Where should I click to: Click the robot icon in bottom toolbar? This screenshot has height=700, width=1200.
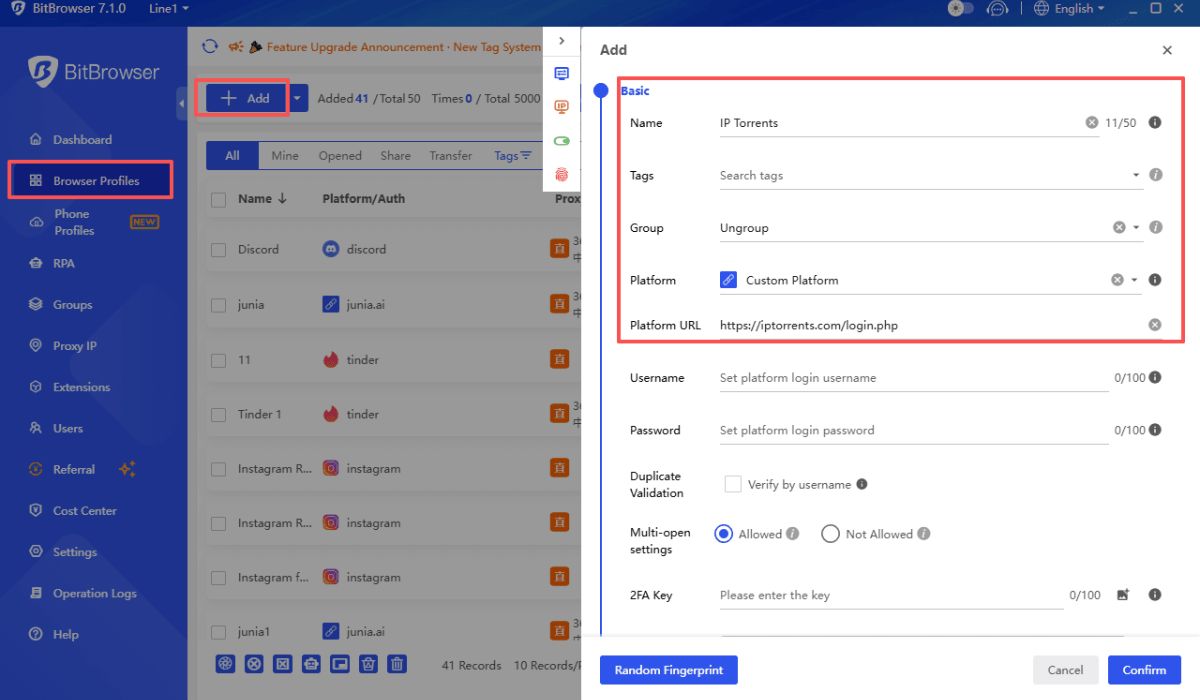pyautogui.click(x=311, y=663)
